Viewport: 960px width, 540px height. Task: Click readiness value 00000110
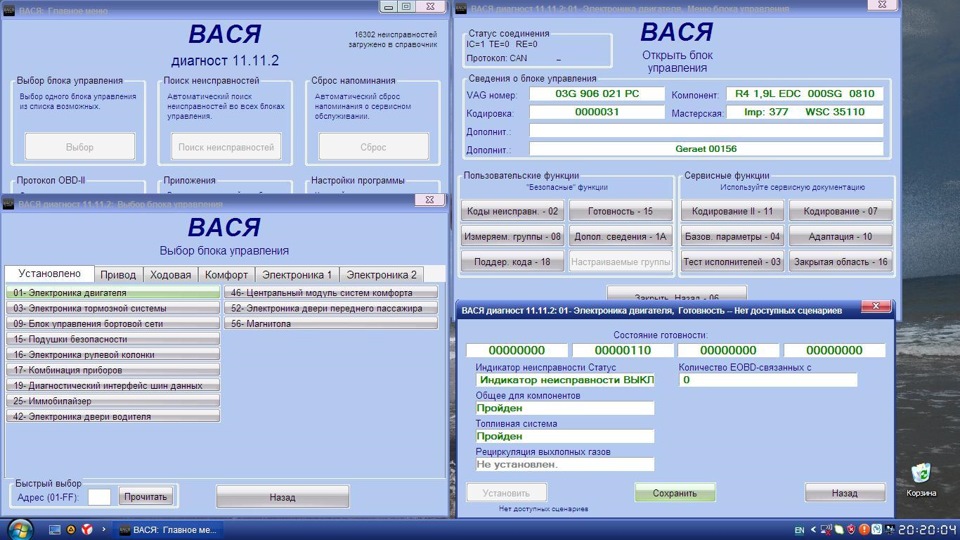(623, 350)
